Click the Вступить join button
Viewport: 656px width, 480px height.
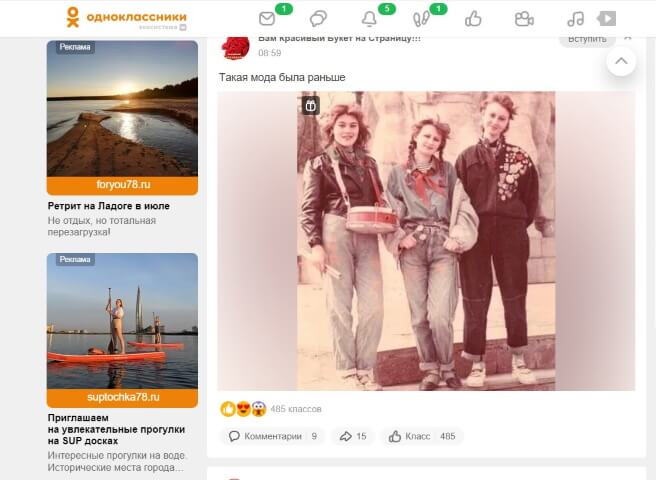tap(587, 40)
